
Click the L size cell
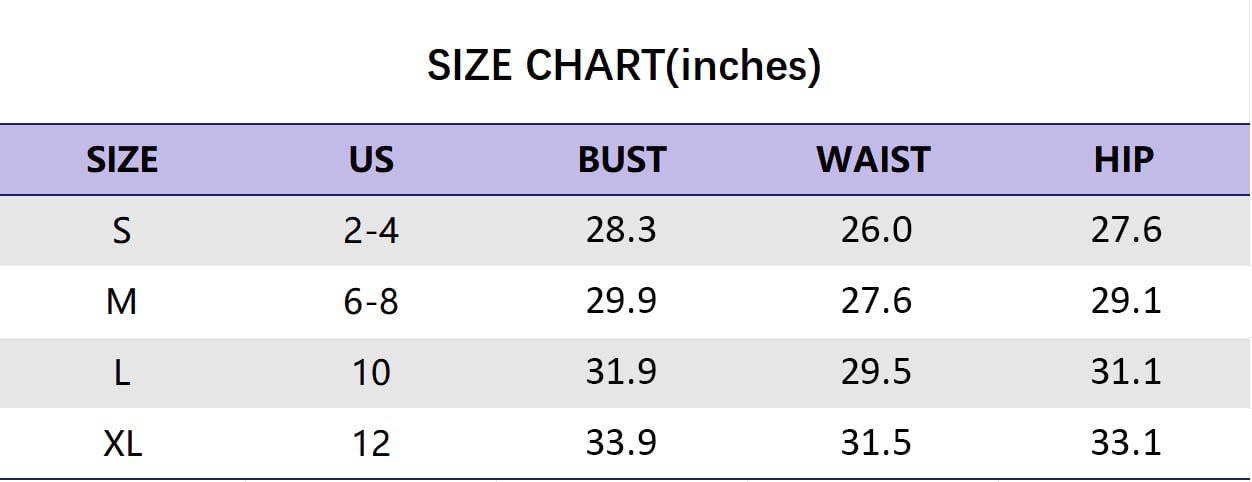pyautogui.click(x=122, y=372)
